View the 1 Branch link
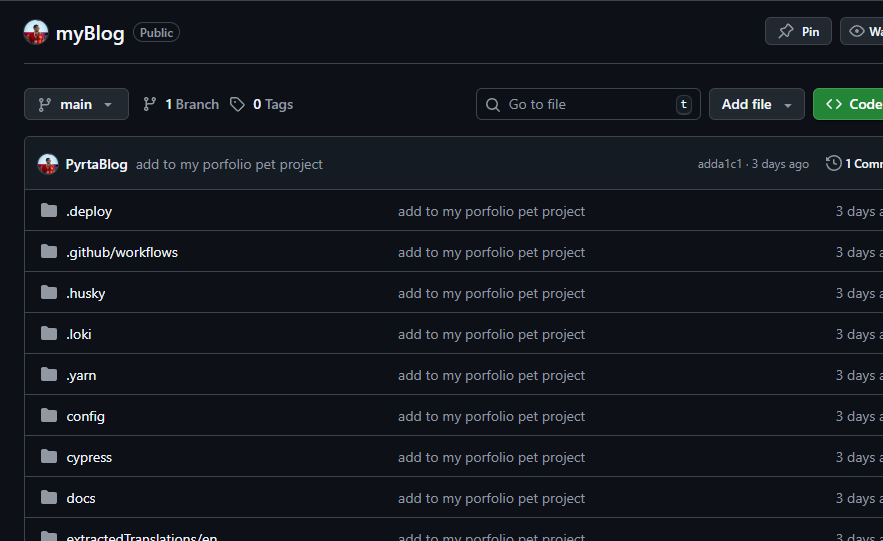883x541 pixels. click(181, 104)
